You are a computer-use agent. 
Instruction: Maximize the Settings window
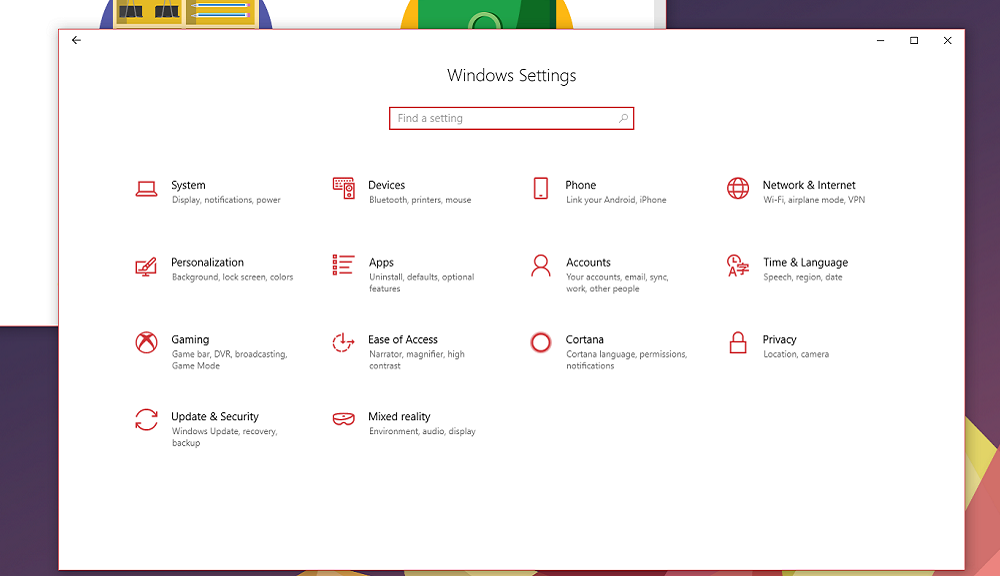point(913,41)
